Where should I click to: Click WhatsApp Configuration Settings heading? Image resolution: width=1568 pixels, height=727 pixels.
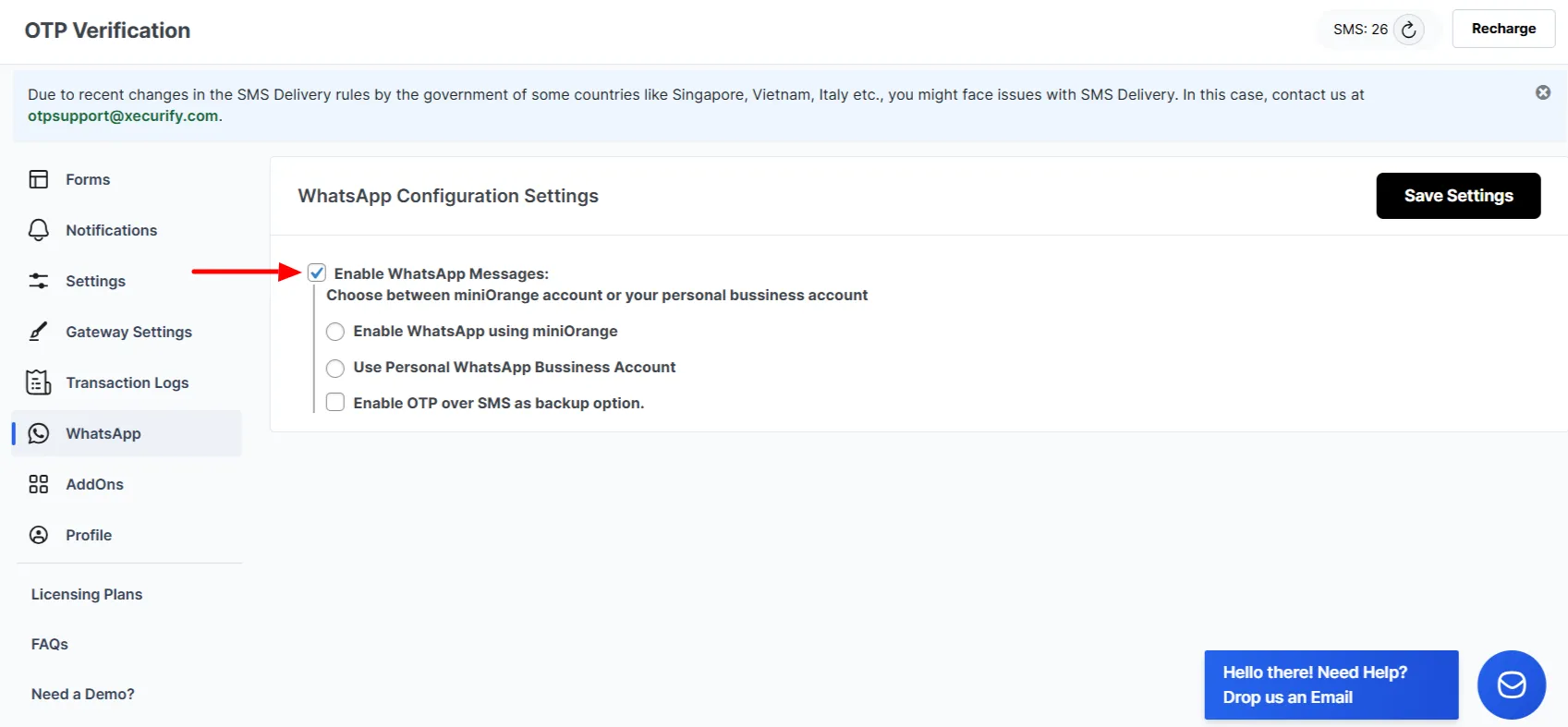[448, 196]
